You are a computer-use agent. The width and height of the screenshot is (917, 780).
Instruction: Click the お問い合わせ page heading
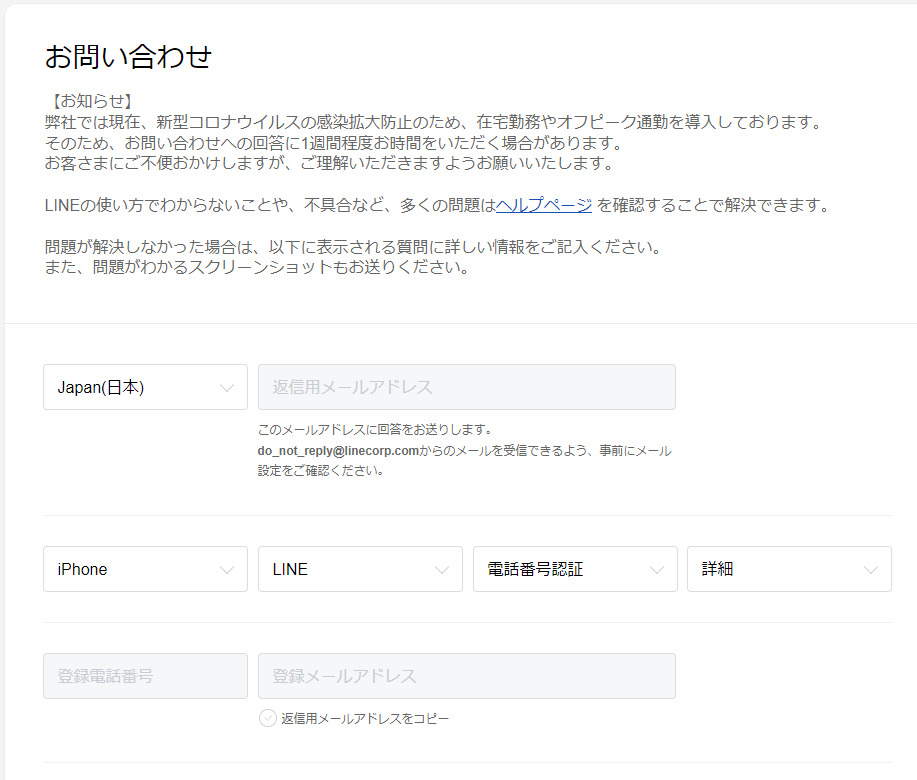coord(128,57)
